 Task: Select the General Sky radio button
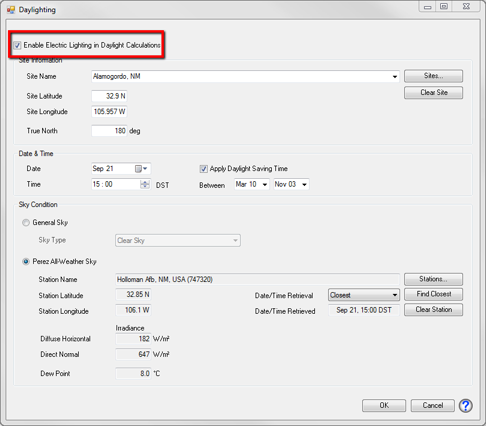26,222
